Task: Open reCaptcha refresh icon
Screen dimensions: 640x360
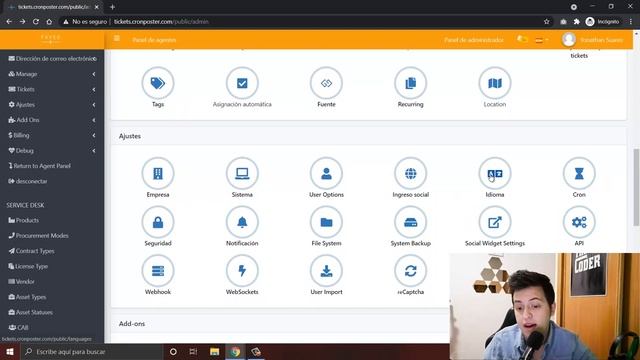Action: [411, 271]
